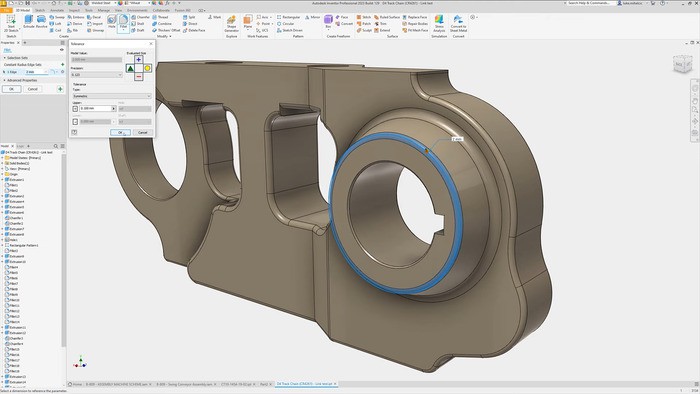Select the Thread tool
Image resolution: width=700 pixels, height=394 pixels.
click(x=160, y=17)
